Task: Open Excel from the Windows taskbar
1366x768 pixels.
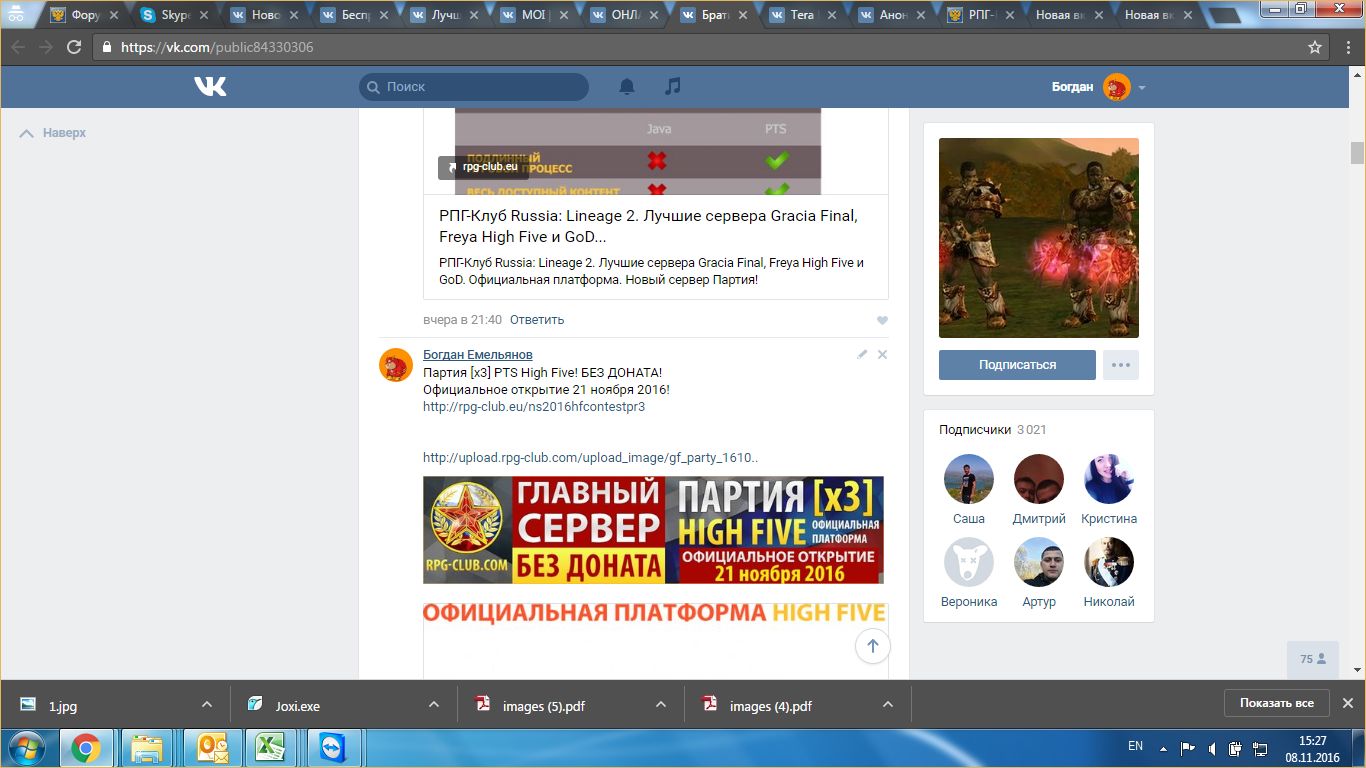Action: click(267, 747)
